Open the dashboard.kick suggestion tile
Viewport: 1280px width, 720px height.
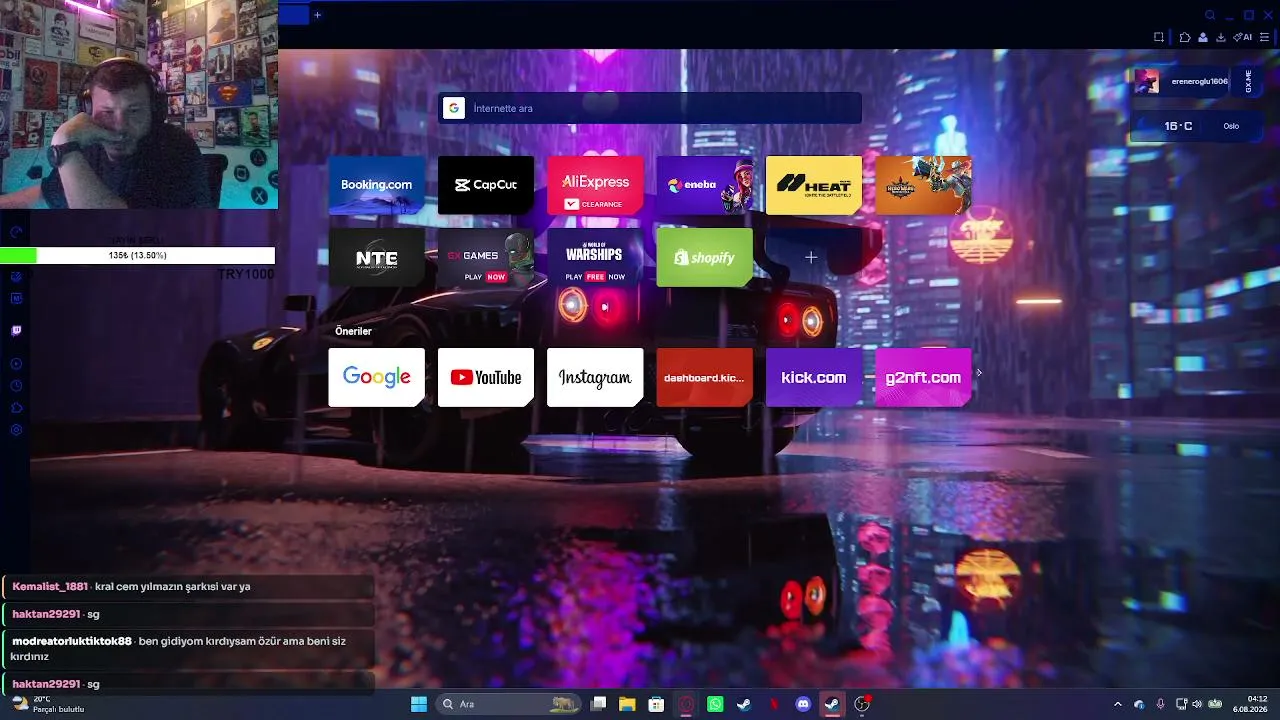click(x=704, y=377)
